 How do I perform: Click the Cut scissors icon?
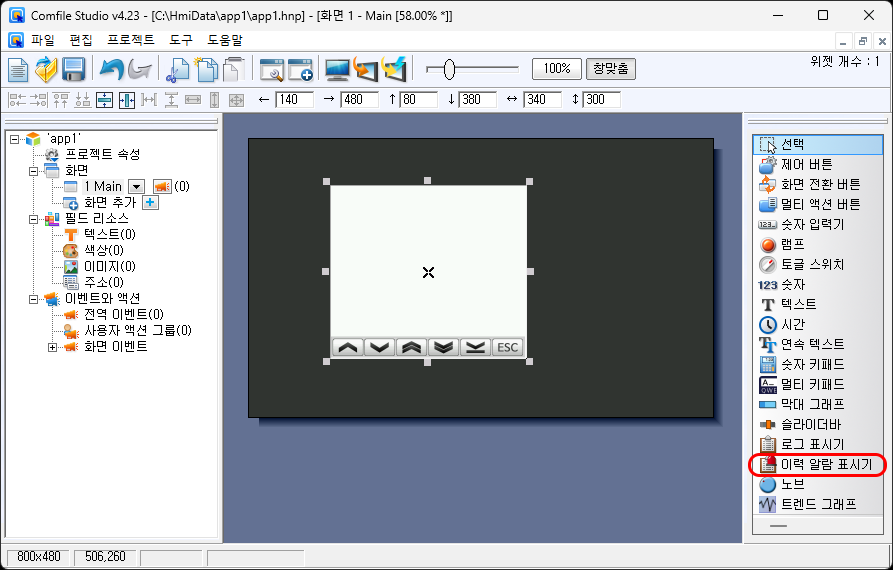[178, 69]
